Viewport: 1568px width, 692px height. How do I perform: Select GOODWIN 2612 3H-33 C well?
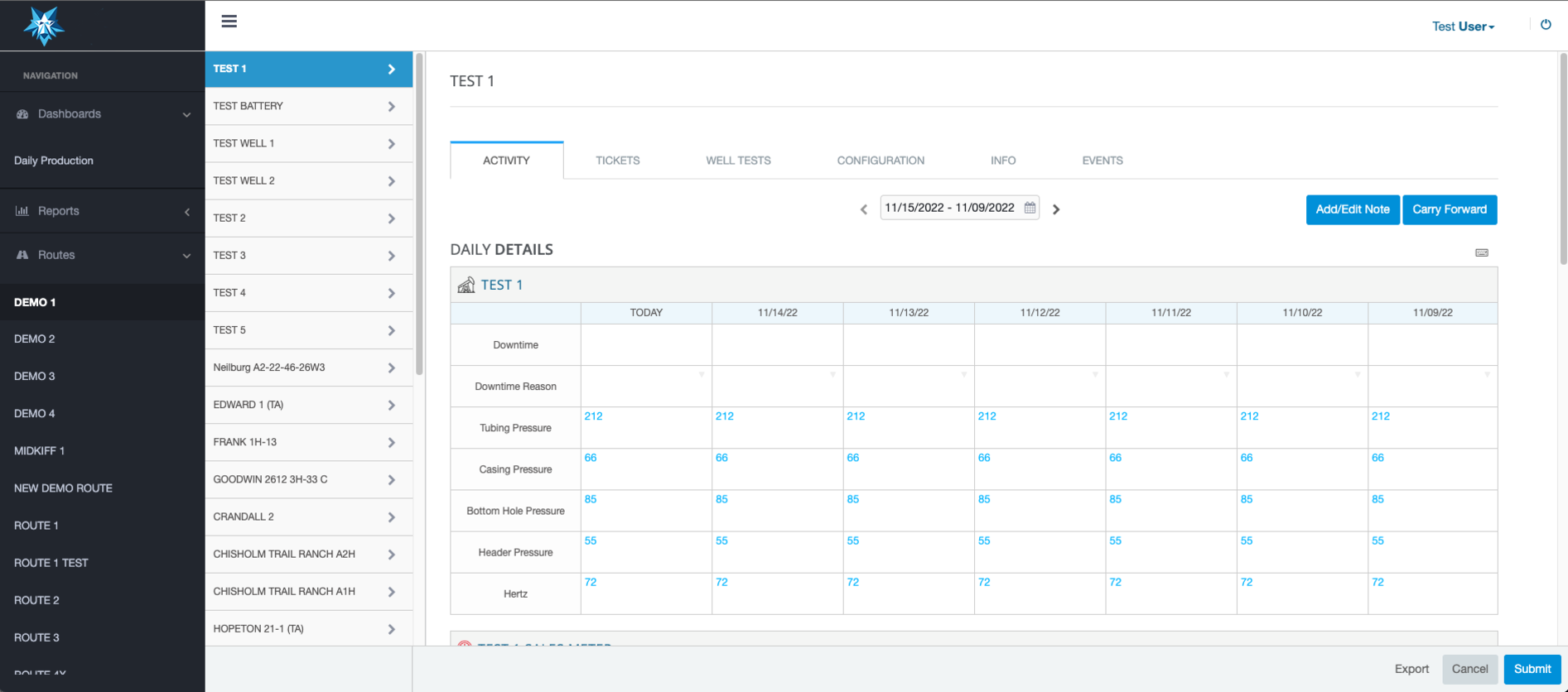click(x=309, y=479)
